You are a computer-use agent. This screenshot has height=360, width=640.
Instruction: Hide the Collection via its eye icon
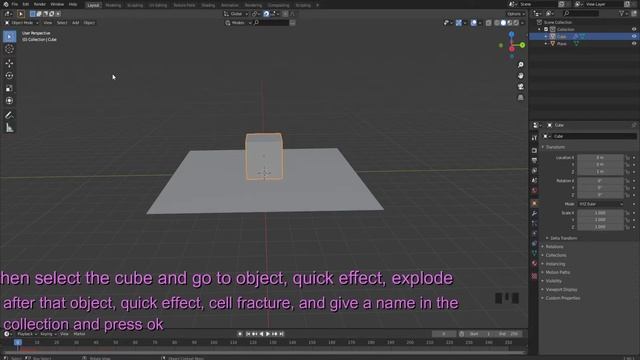pos(634,29)
